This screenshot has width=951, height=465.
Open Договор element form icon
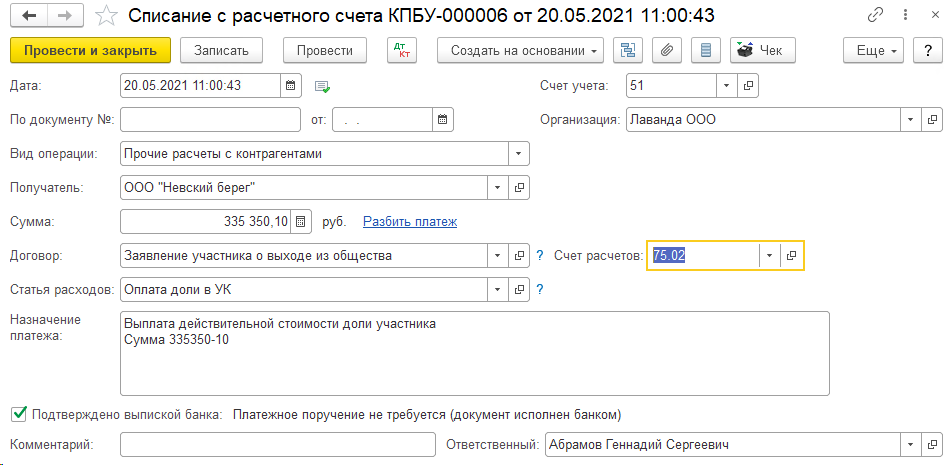point(519,255)
